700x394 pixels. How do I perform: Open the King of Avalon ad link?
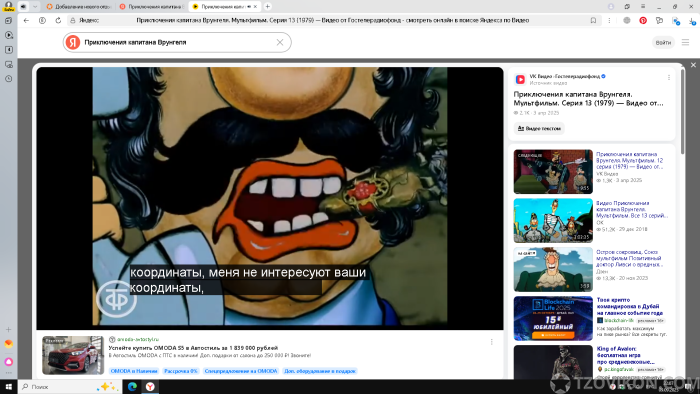pos(625,355)
